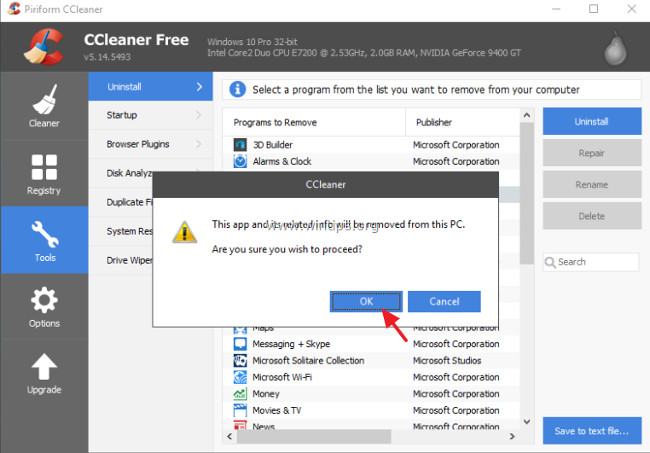The height and width of the screenshot is (453, 650).
Task: Open the Cleaner section in the sidebar
Action: (x=44, y=106)
